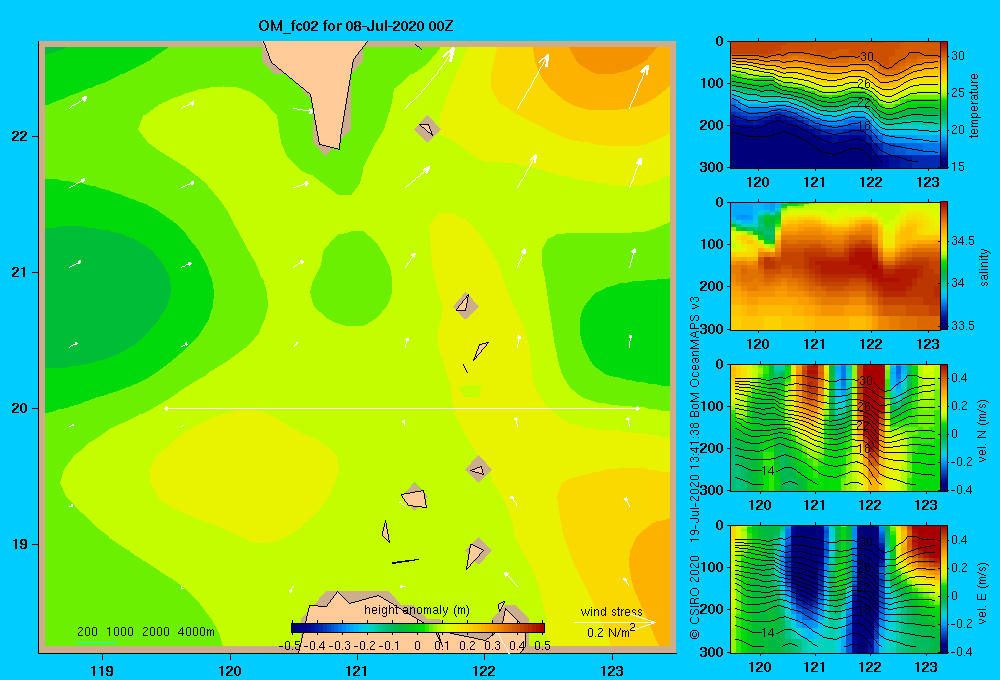Screen dimensions: 1000x680
Task: Click the temperature colorbar beside the top section
Action: click(944, 104)
